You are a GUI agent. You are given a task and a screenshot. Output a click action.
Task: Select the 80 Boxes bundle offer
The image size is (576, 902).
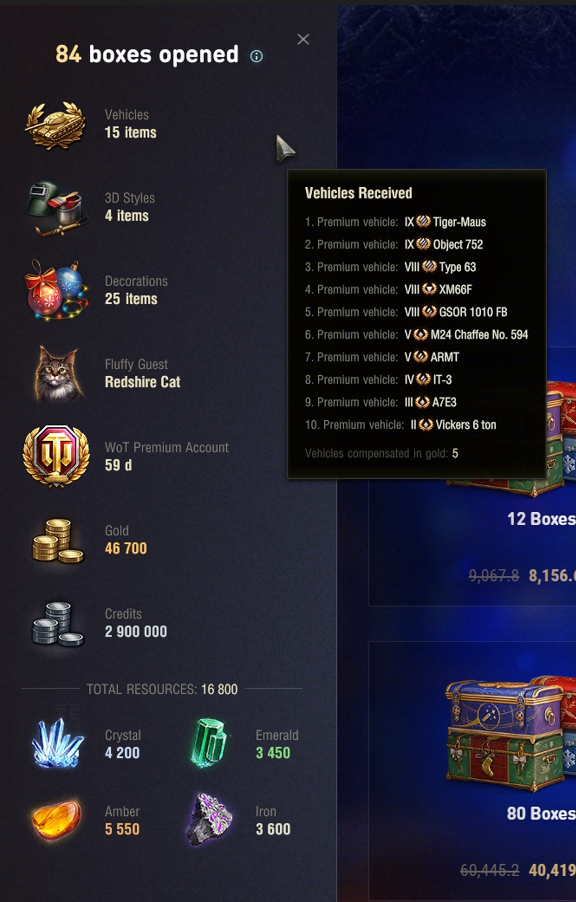[472, 771]
